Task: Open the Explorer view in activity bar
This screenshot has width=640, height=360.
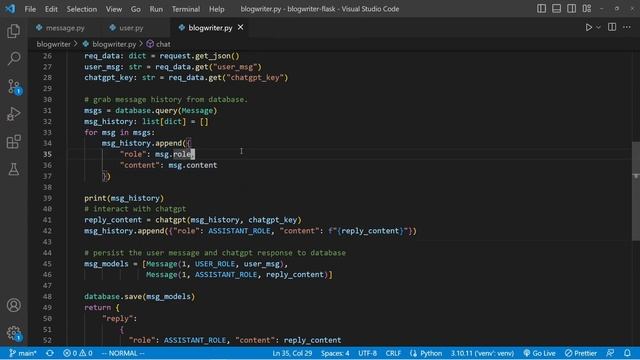Action: pyautogui.click(x=13, y=31)
